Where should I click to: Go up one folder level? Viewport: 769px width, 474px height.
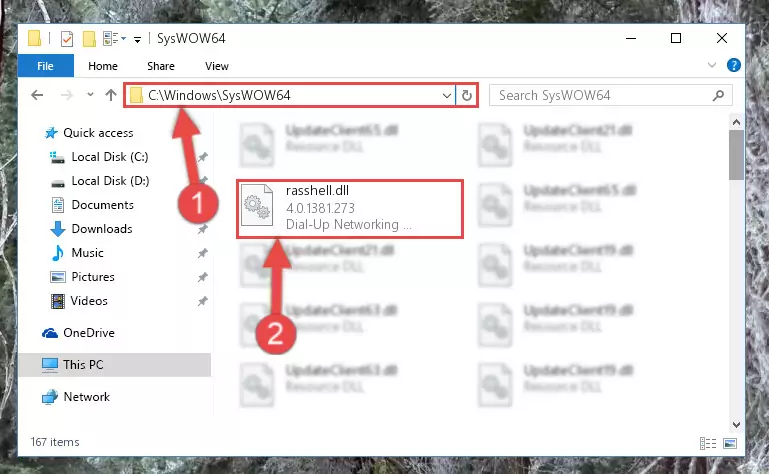tap(111, 95)
